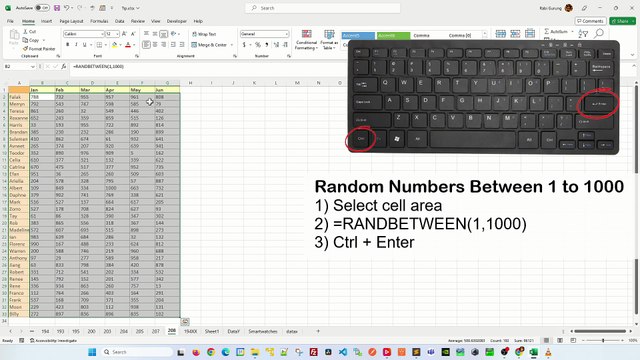Open the Developer ribbon tab
The height and width of the screenshot is (360, 640).
click(177, 21)
